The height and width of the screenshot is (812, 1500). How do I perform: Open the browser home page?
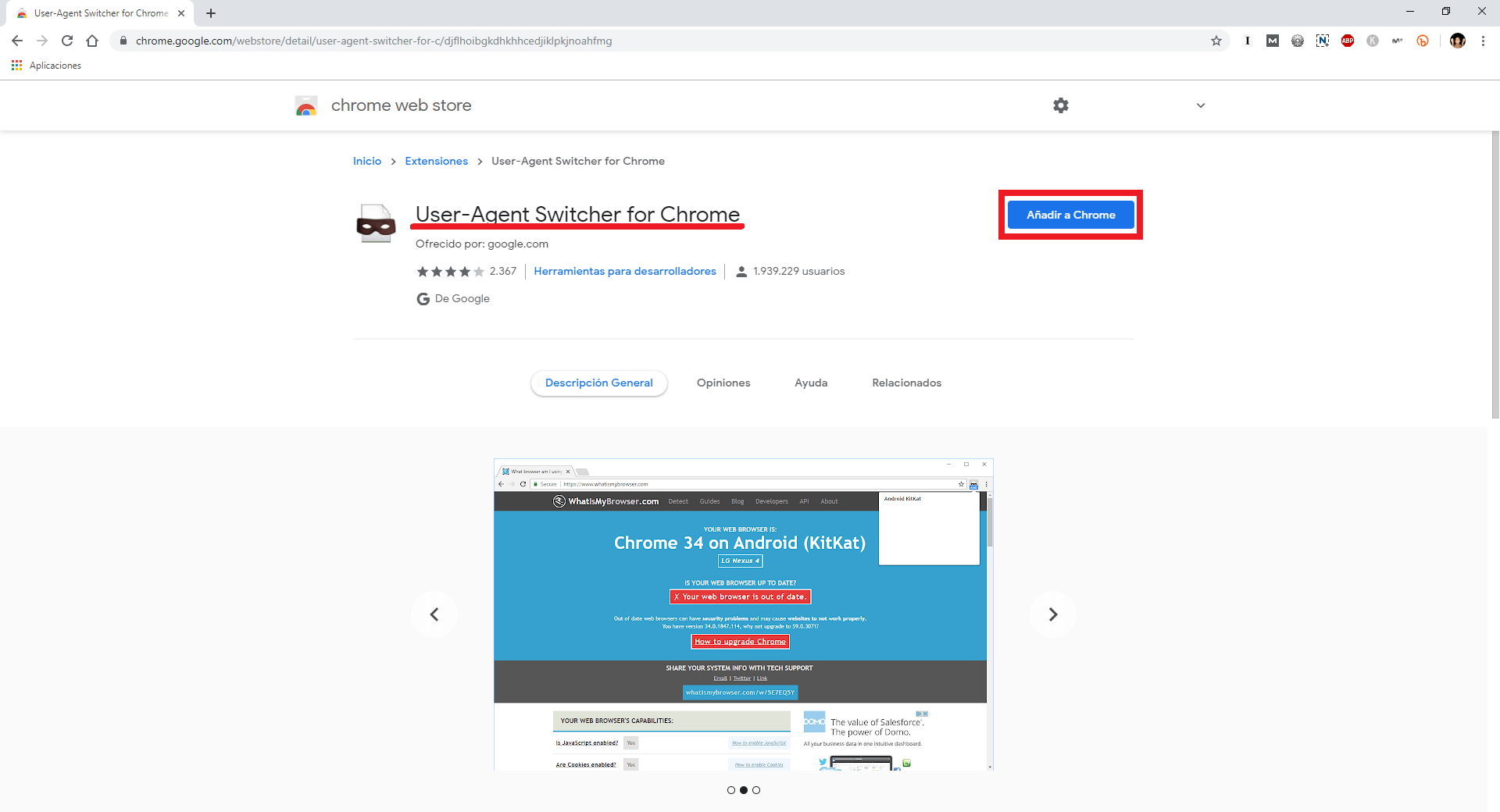point(92,41)
